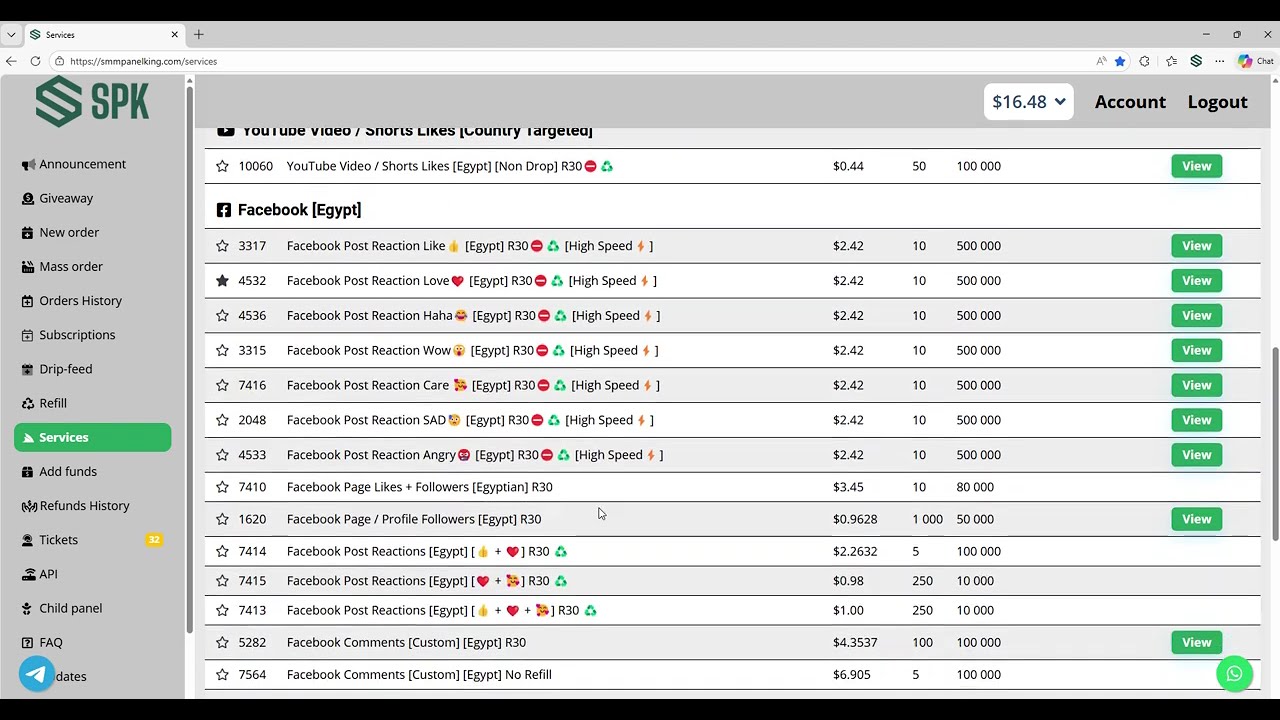The width and height of the screenshot is (1280, 720).
Task: Open the Telegram chat bubble icon
Action: [37, 674]
